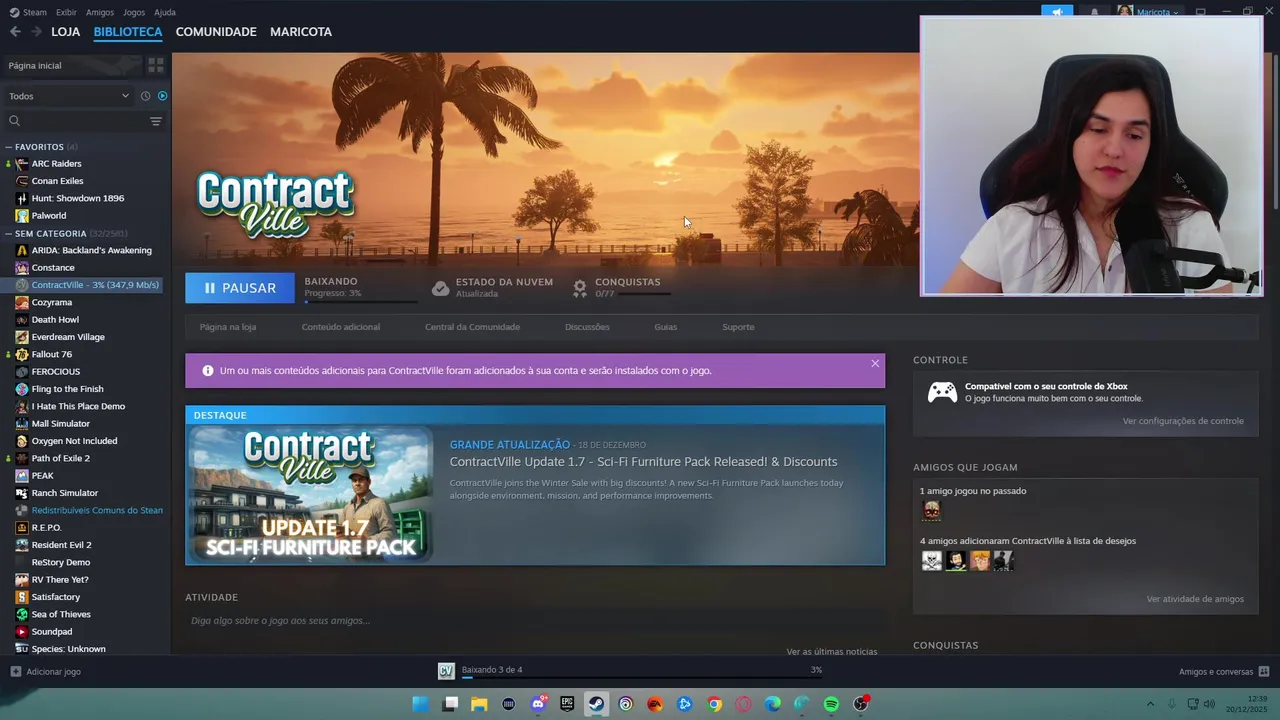Go forward with the right arrow
1280x720 pixels.
(x=36, y=32)
